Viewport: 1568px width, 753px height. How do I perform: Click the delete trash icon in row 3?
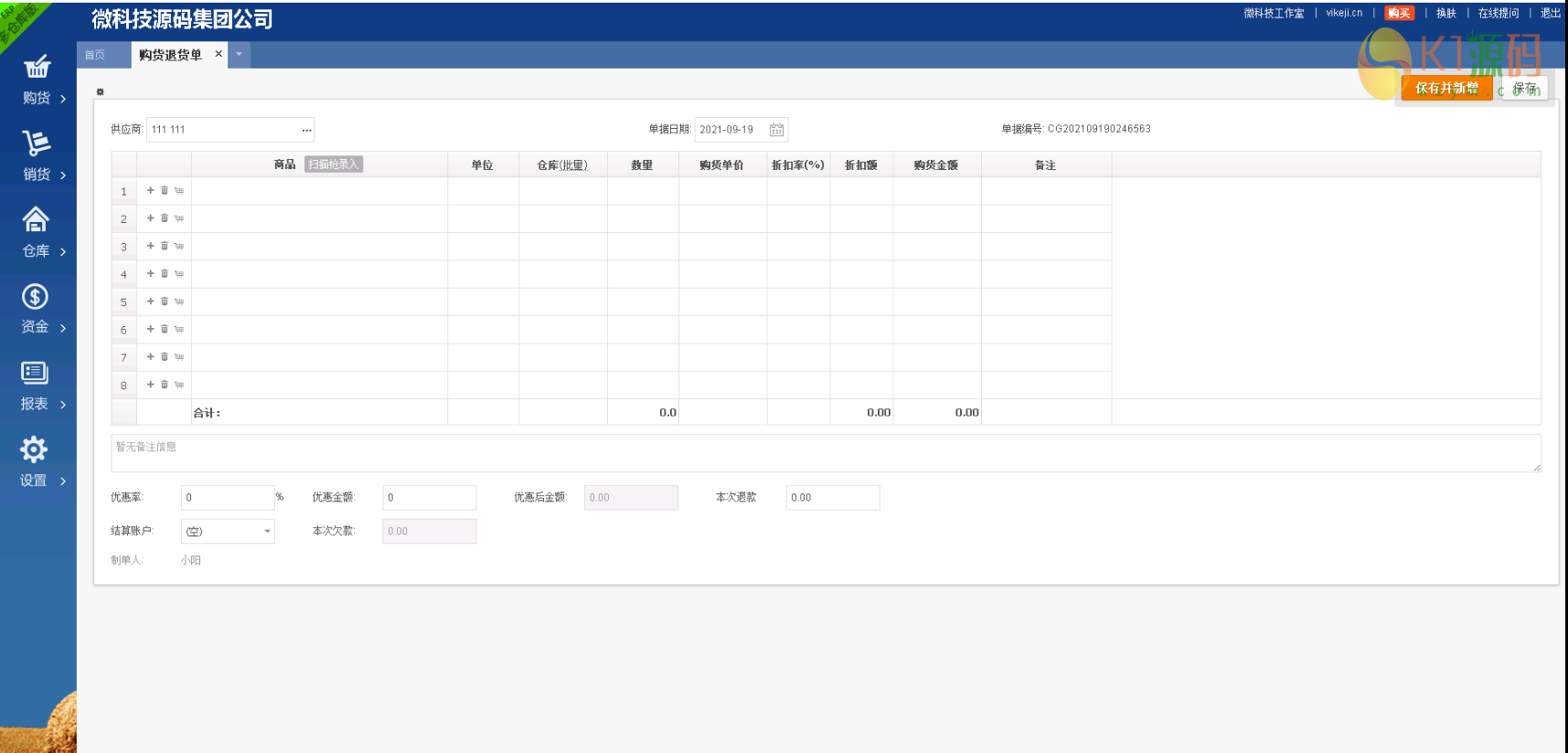(x=165, y=246)
